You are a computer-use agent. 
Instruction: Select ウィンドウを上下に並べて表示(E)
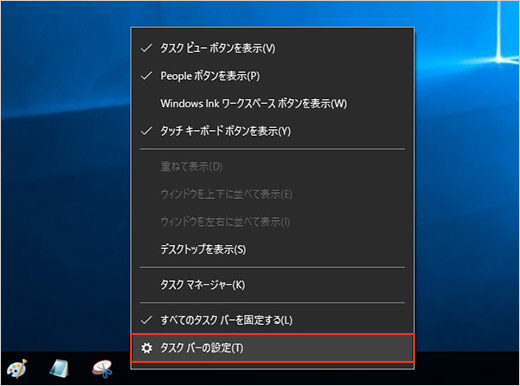[272, 194]
